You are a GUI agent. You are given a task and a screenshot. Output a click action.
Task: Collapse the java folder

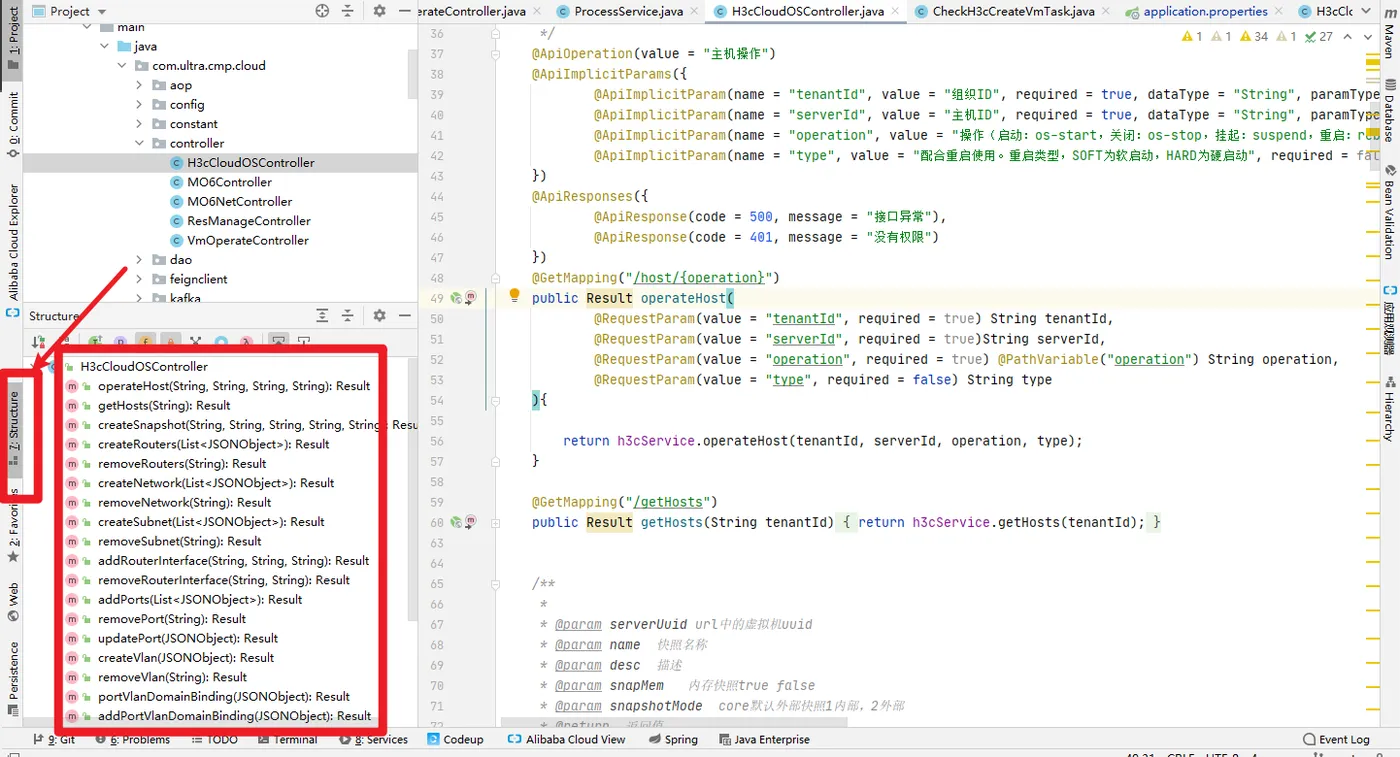tap(105, 46)
